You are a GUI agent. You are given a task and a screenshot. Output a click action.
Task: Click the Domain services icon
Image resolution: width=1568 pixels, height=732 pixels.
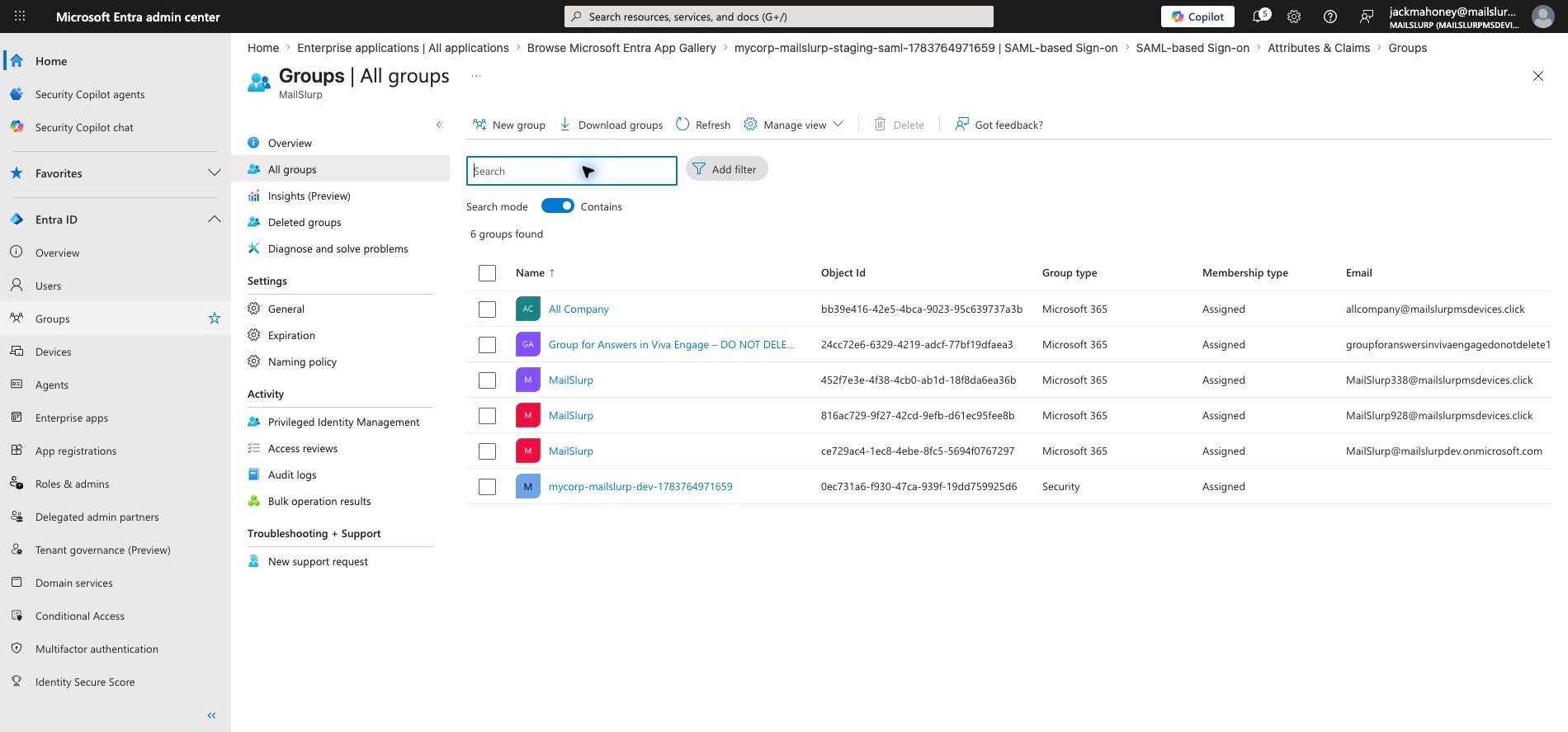tap(17, 582)
